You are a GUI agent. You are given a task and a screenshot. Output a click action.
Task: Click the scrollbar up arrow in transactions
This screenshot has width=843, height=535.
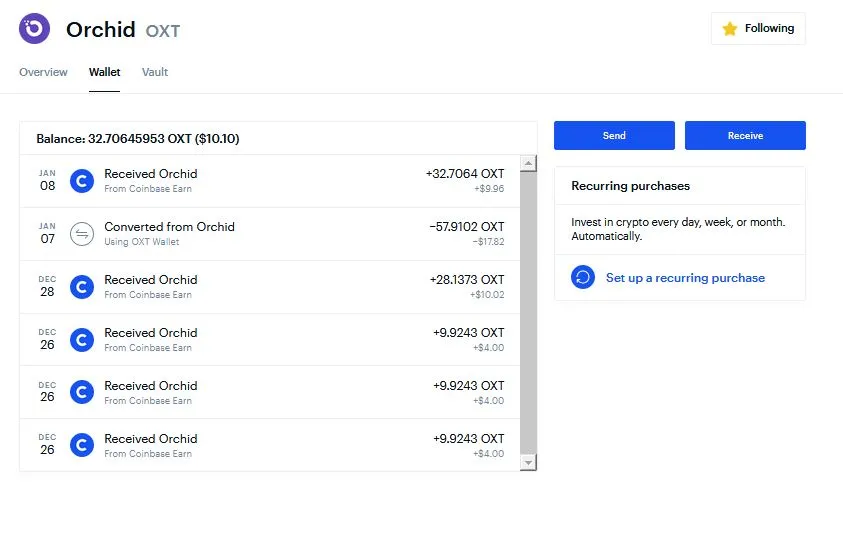tap(528, 163)
